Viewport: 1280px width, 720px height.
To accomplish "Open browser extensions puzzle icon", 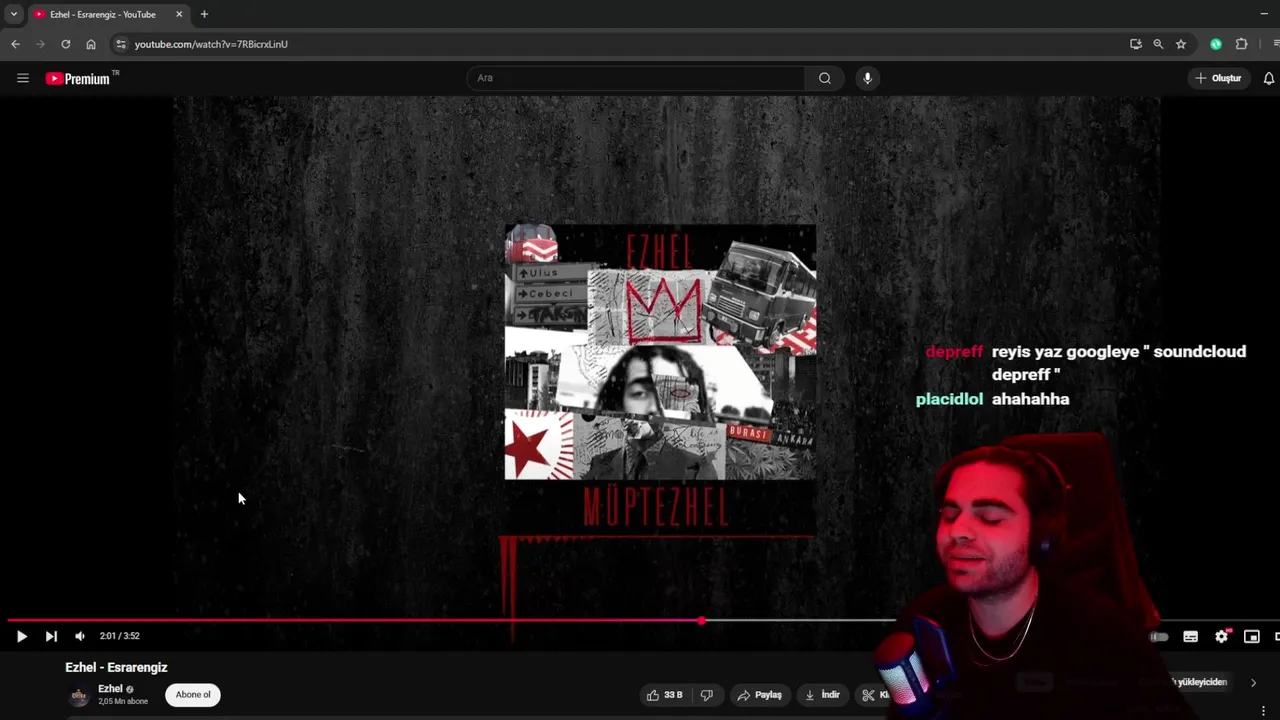I will pos(1242,44).
